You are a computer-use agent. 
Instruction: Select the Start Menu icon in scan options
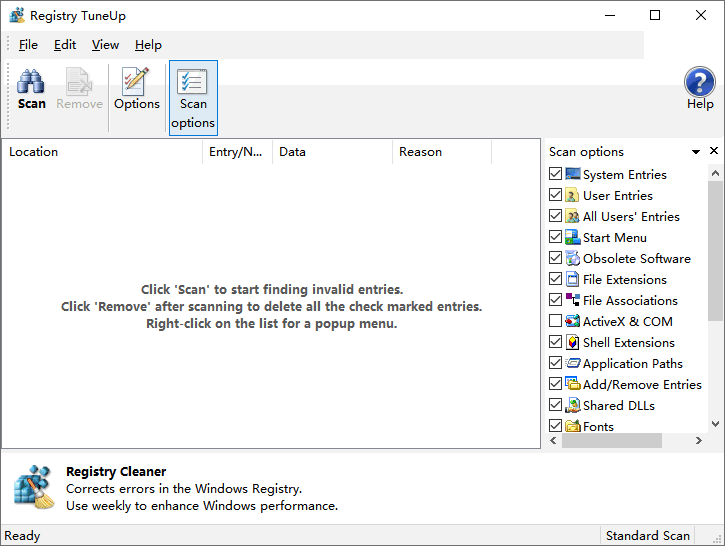(572, 238)
